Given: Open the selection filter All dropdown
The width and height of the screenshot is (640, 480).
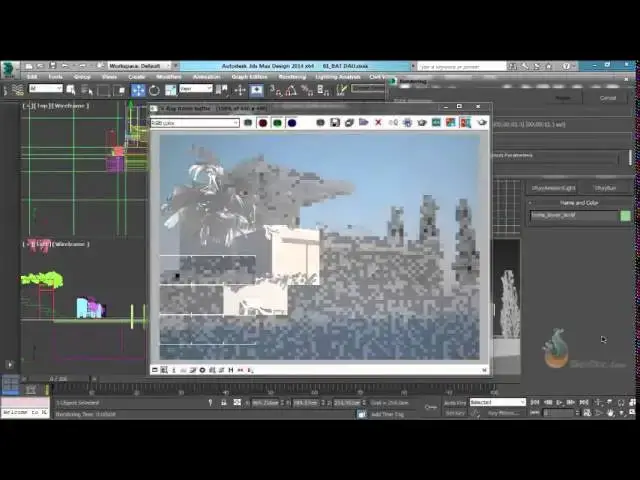Looking at the screenshot, I should (x=45, y=89).
